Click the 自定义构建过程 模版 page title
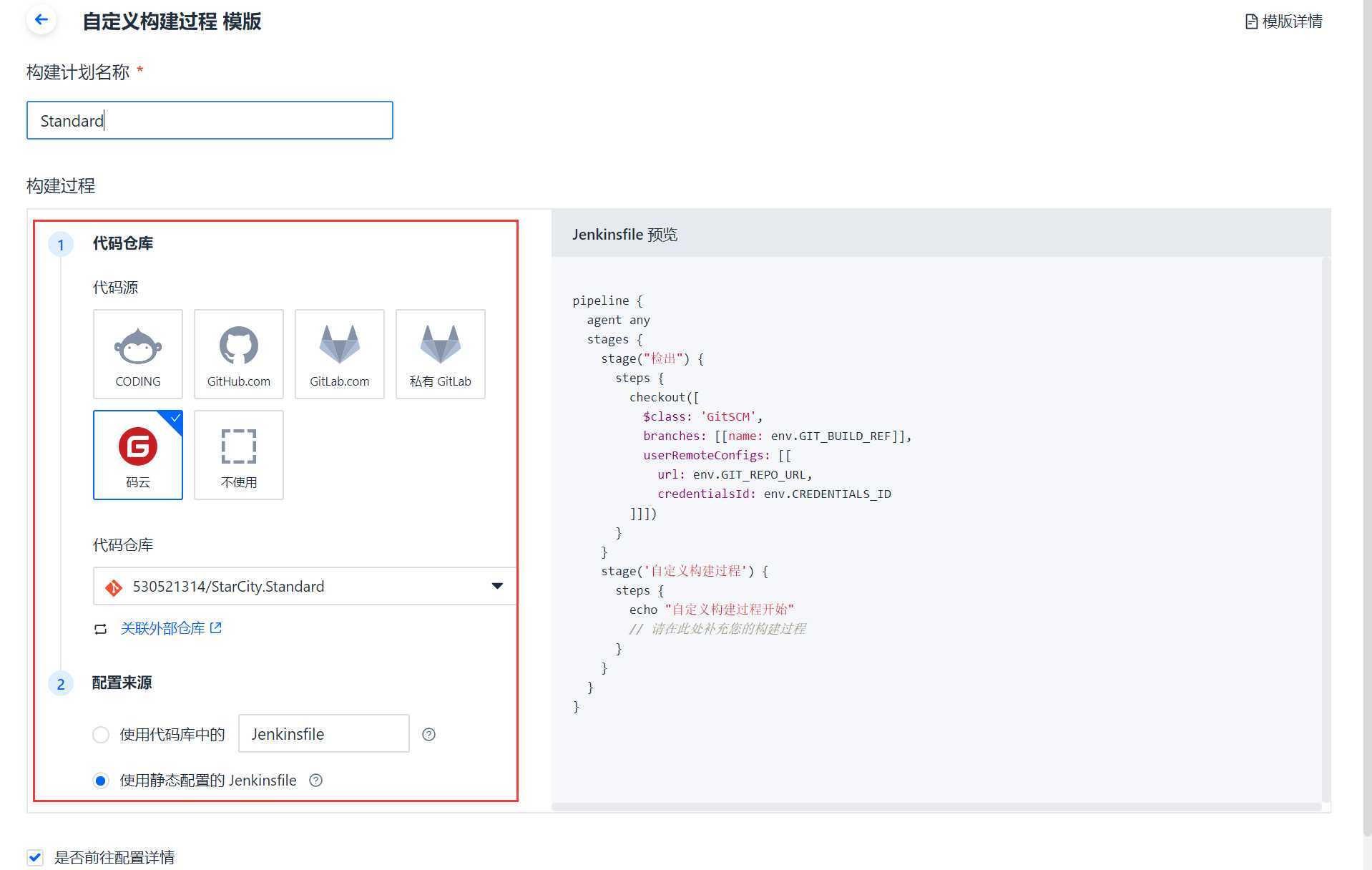 point(172,21)
